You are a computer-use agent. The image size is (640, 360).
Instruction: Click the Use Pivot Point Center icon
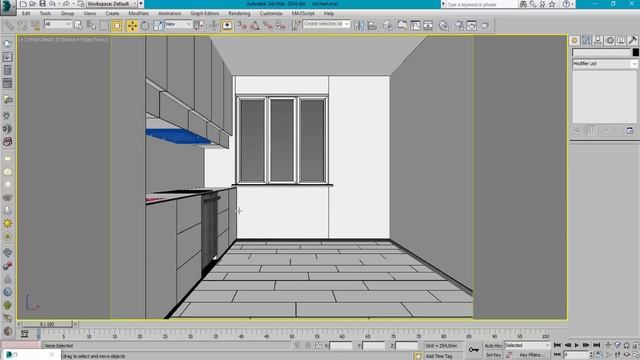[x=199, y=26]
